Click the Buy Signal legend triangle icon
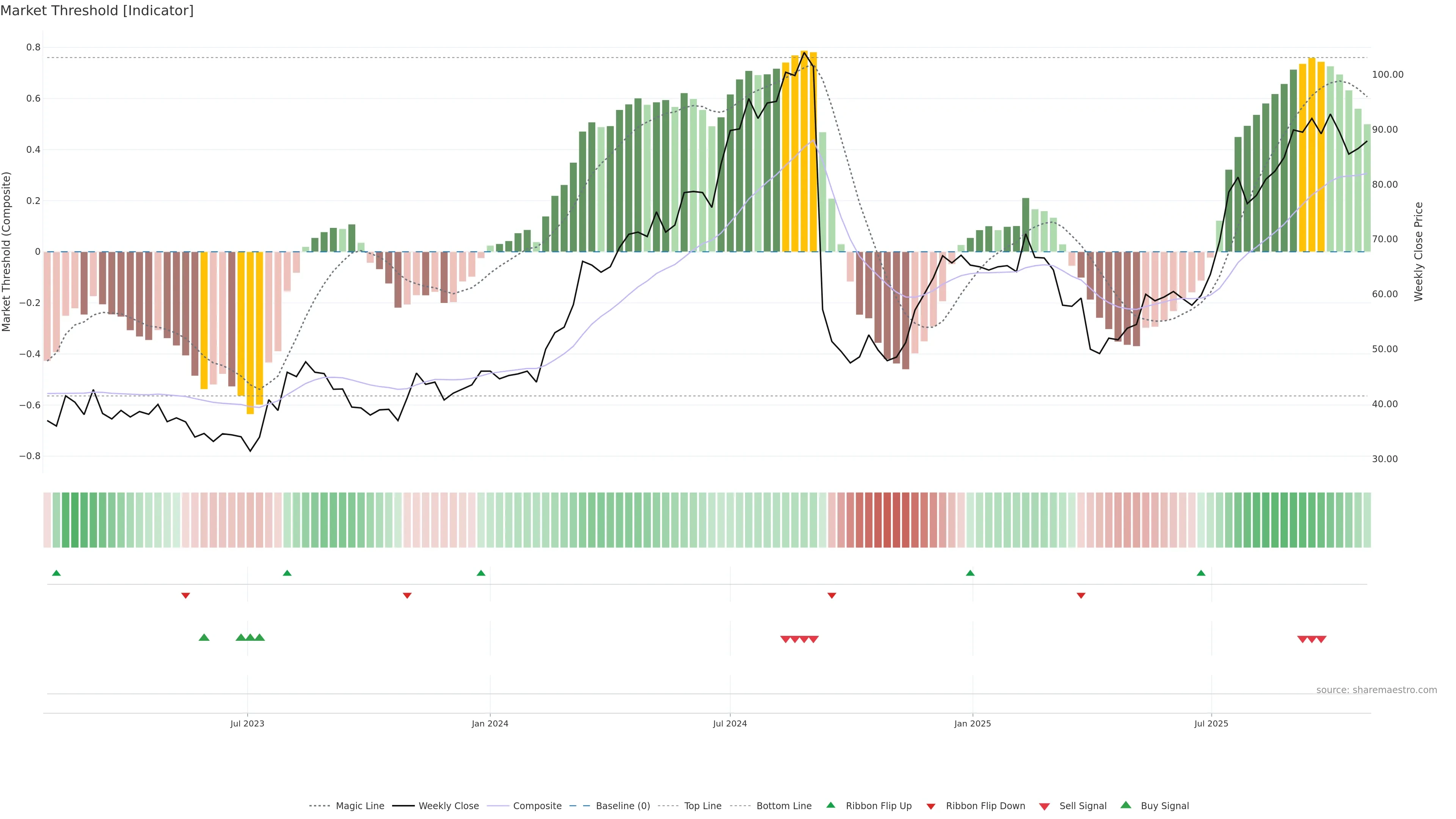The image size is (1456, 819). (x=1125, y=805)
